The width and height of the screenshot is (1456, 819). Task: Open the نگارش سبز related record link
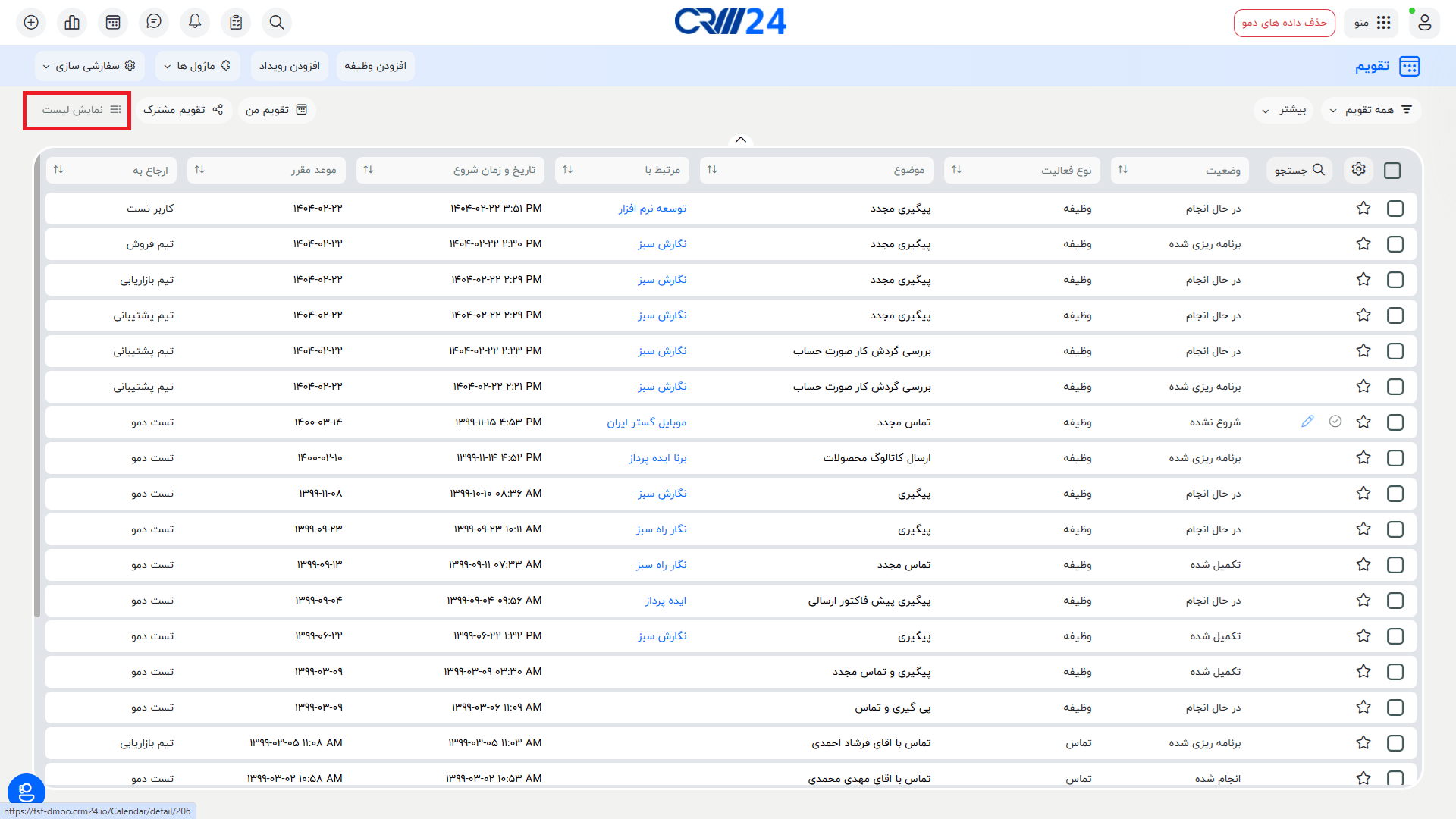coord(662,243)
